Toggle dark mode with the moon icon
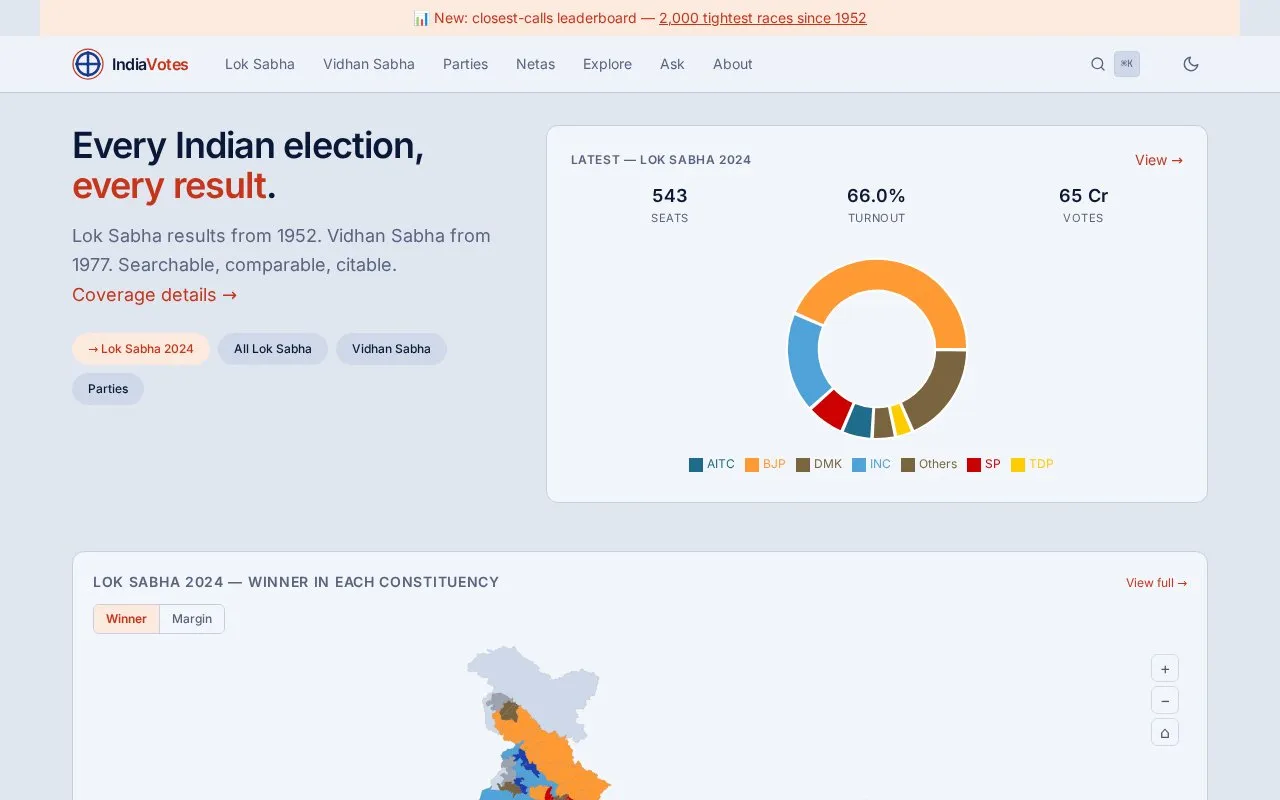 click(x=1191, y=64)
